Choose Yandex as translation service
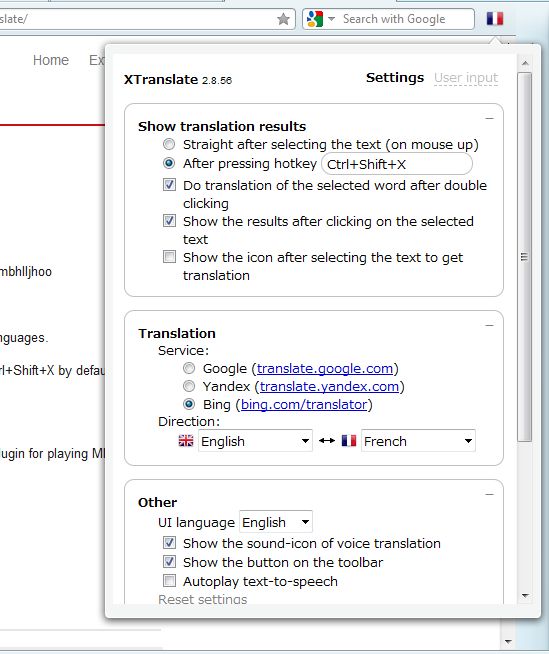The width and height of the screenshot is (549, 654). [x=189, y=386]
